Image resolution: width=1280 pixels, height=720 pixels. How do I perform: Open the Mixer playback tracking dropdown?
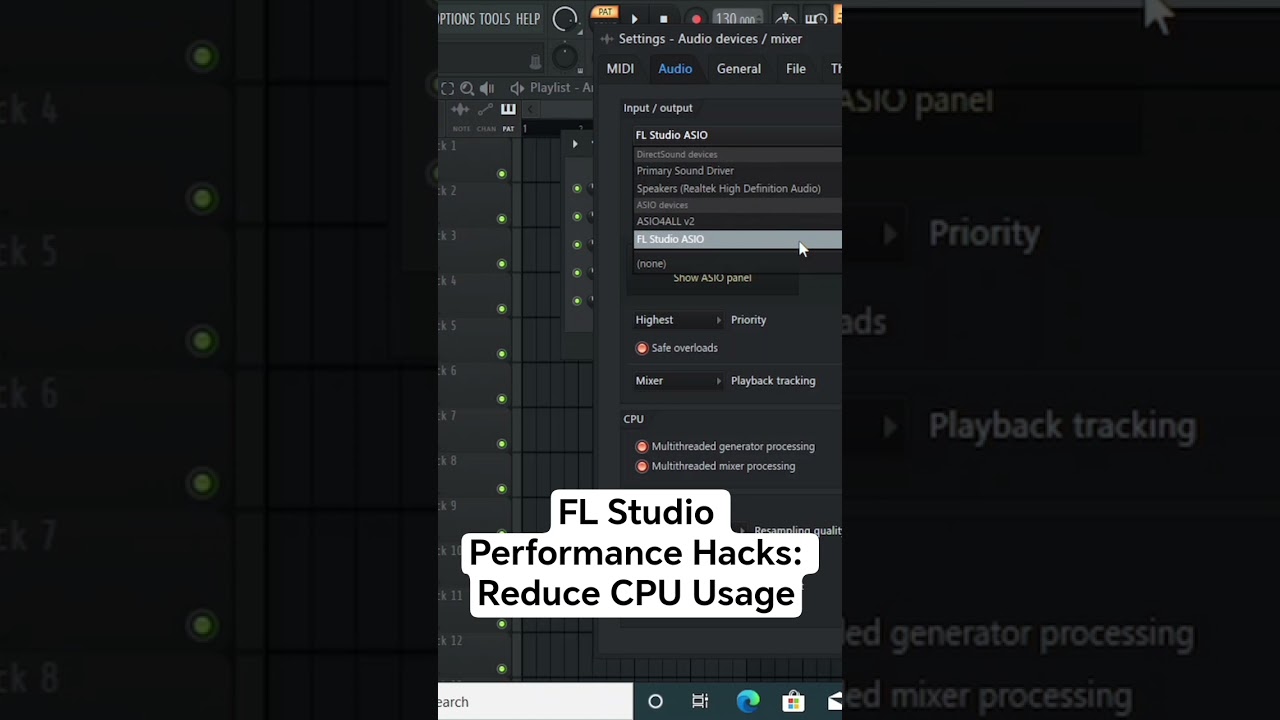pyautogui.click(x=678, y=381)
